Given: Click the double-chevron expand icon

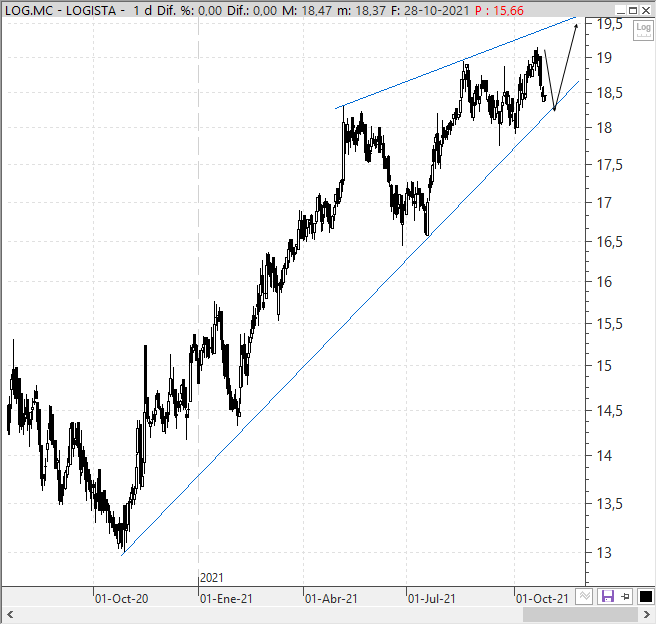Looking at the screenshot, I should [x=584, y=596].
